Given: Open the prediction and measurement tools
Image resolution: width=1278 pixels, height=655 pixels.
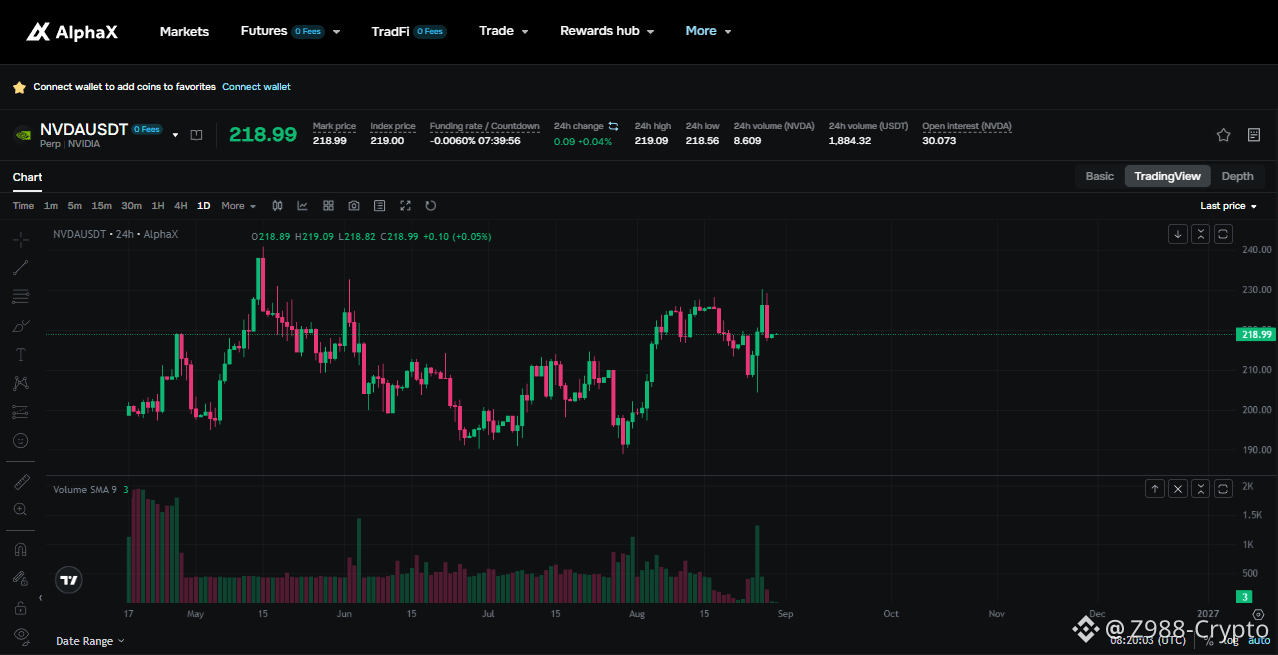Looking at the screenshot, I should point(21,411).
